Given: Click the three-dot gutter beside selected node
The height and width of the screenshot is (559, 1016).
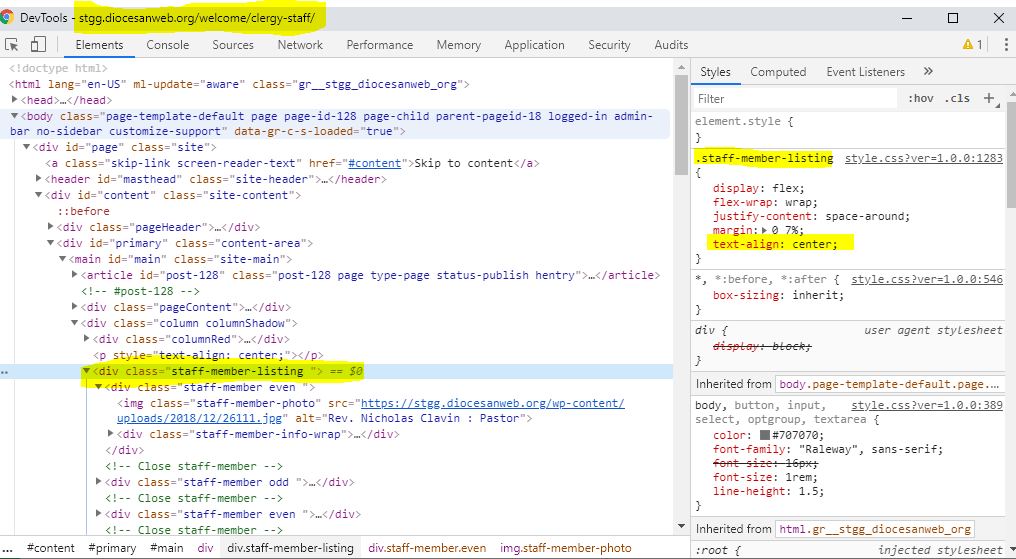Looking at the screenshot, I should tap(5, 372).
